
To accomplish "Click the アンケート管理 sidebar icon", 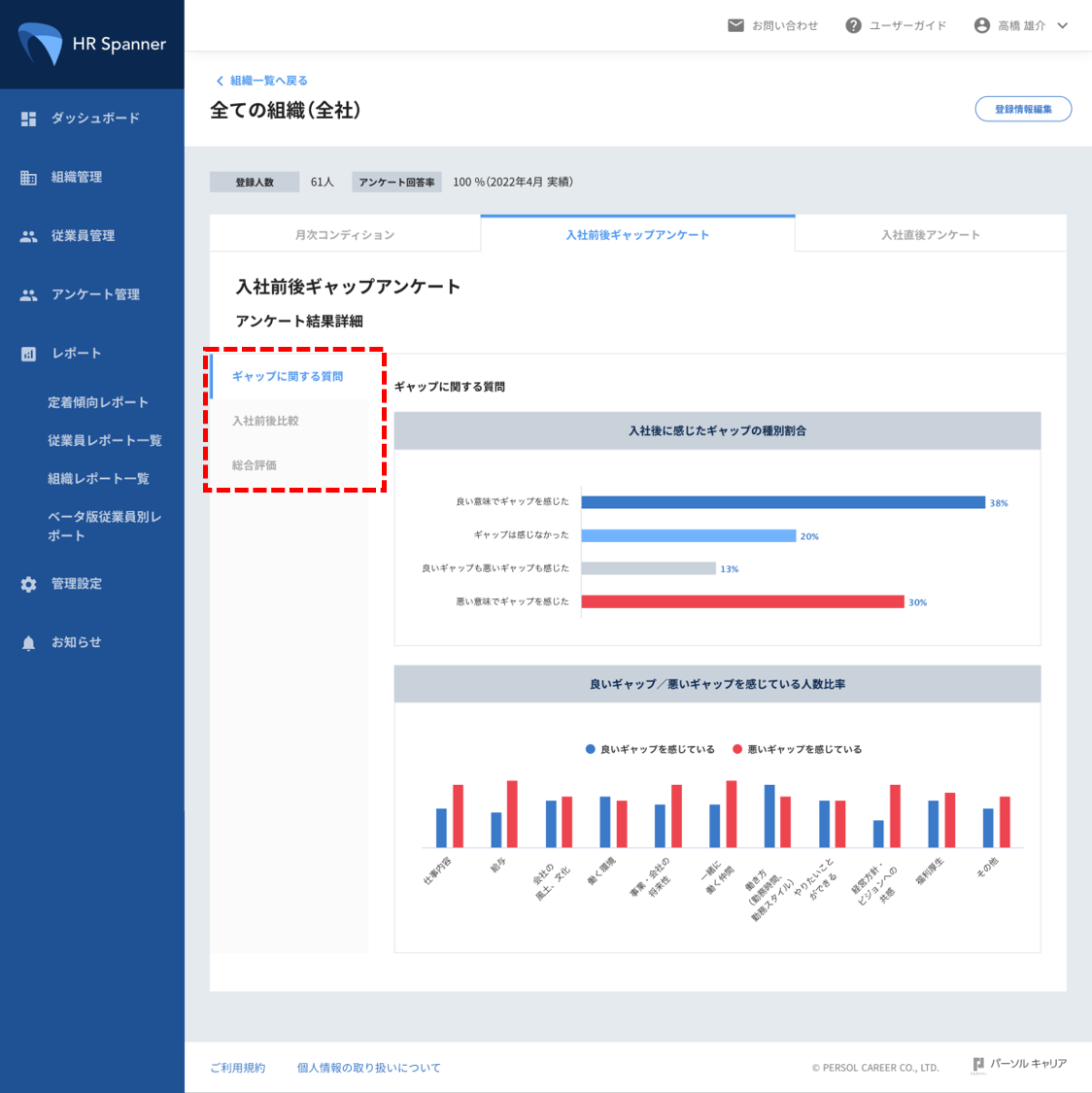I will pos(28,295).
